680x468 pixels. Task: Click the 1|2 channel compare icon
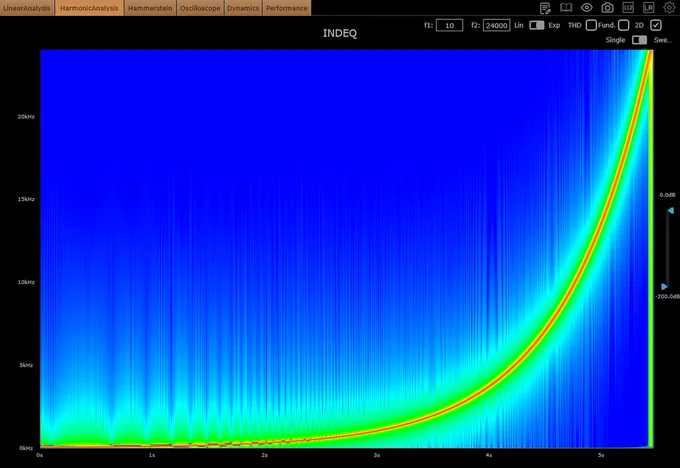click(x=628, y=8)
